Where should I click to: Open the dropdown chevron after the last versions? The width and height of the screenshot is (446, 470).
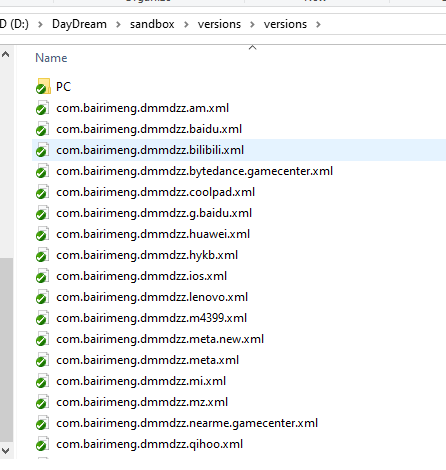click(x=318, y=24)
